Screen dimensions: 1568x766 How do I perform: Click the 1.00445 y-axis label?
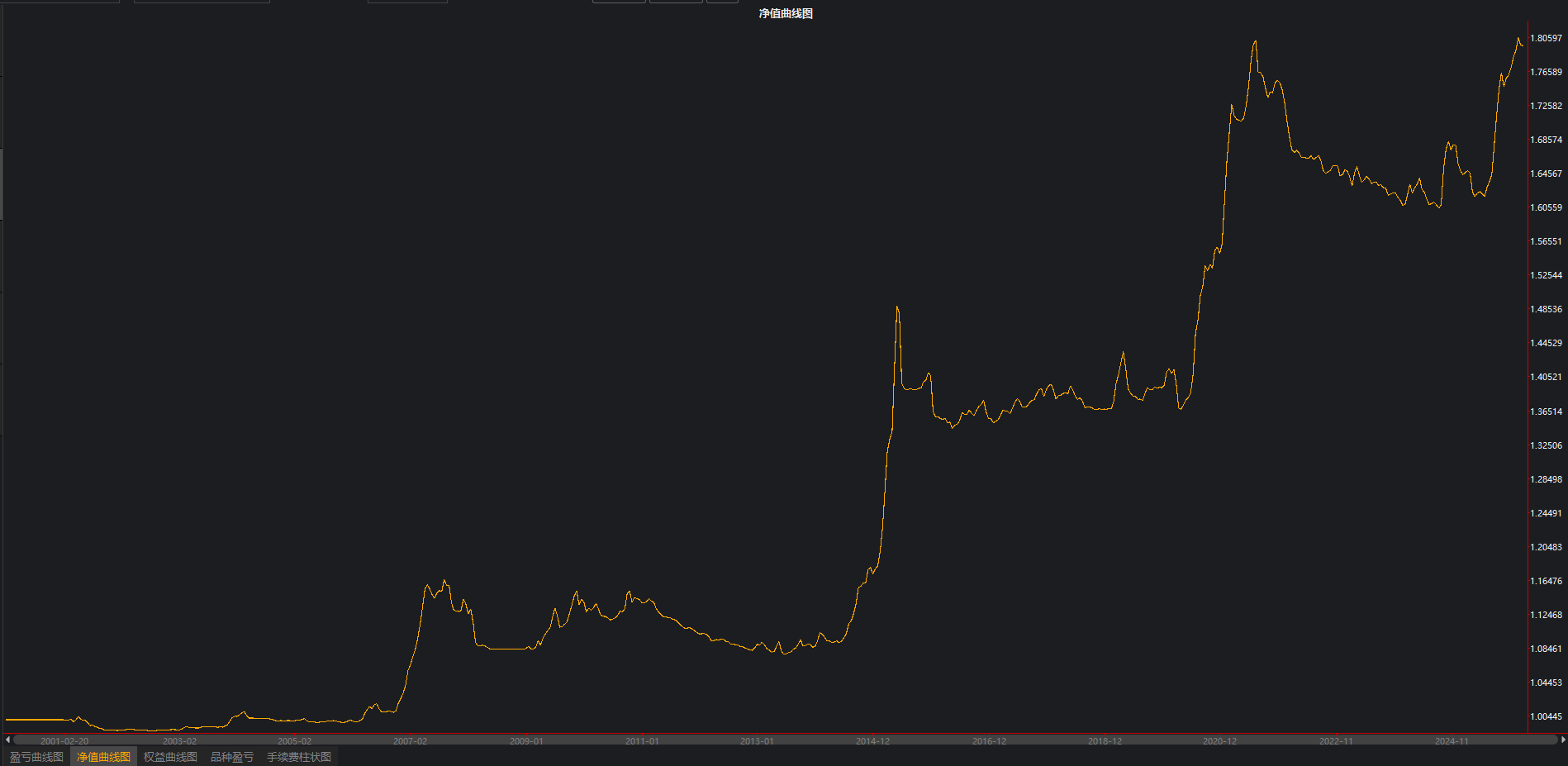1546,716
